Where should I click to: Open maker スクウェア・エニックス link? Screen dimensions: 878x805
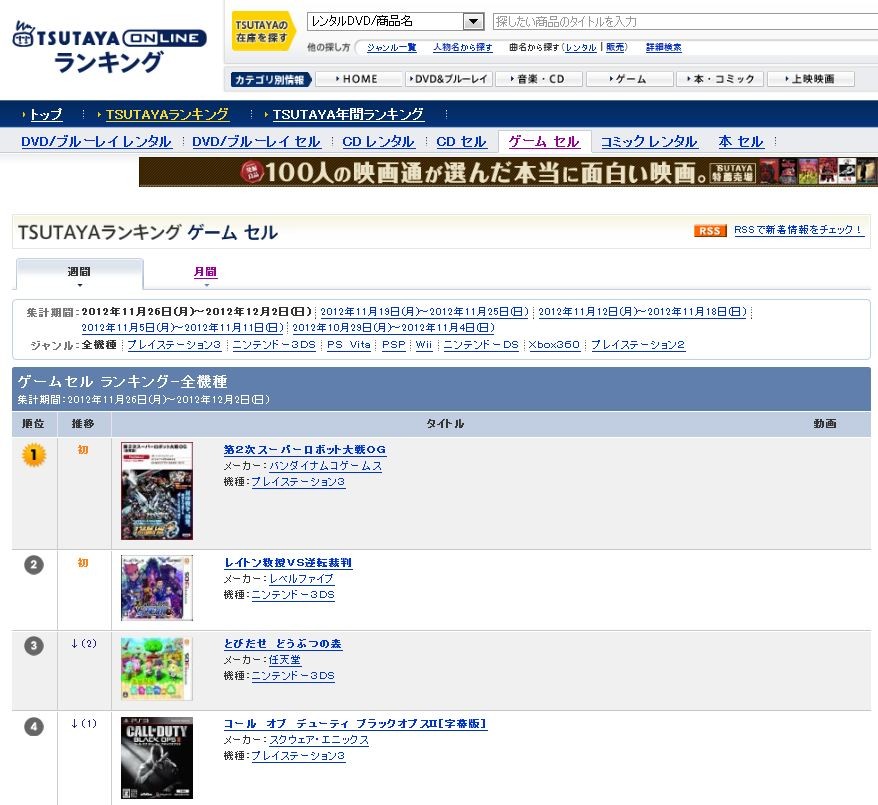pos(319,740)
